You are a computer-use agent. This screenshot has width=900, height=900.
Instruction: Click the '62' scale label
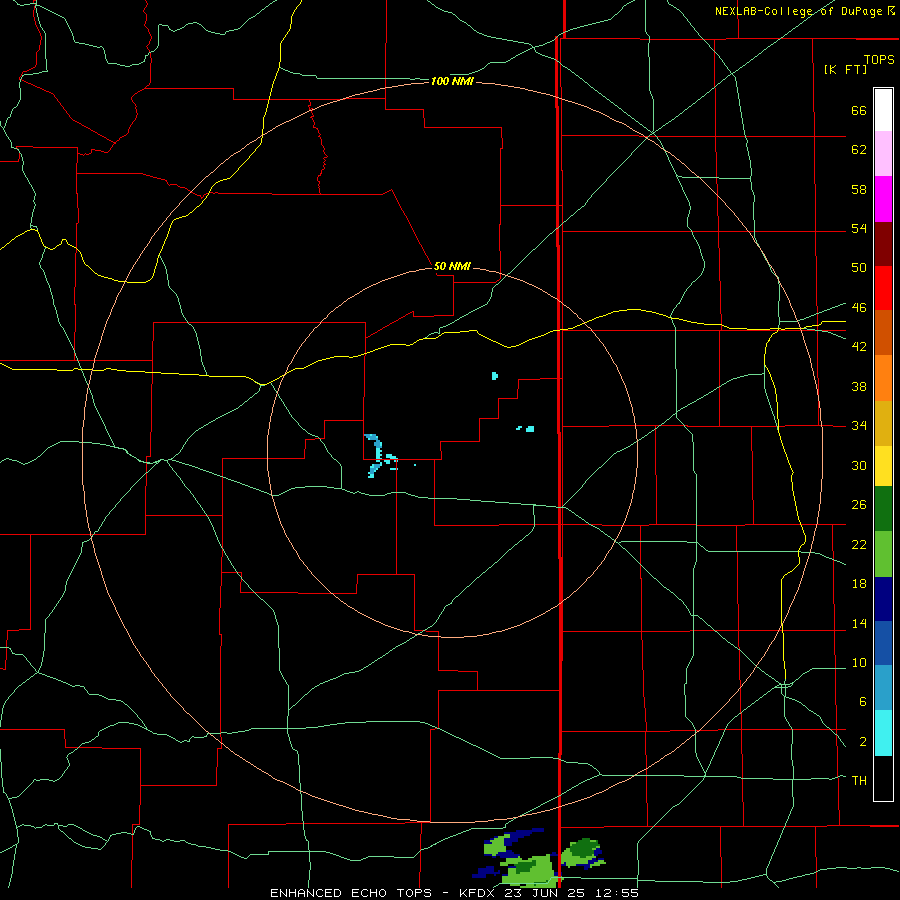click(859, 149)
